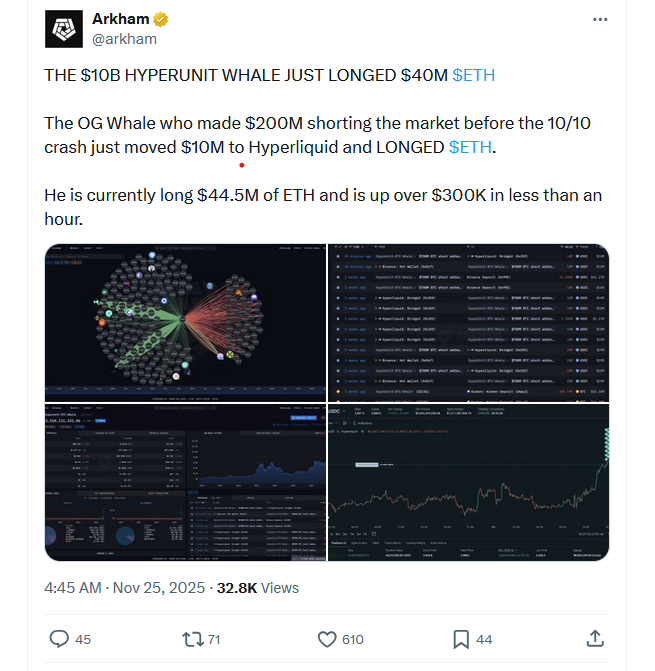Open the three-dot more options menu
The width and height of the screenshot is (655, 671).
[x=599, y=20]
